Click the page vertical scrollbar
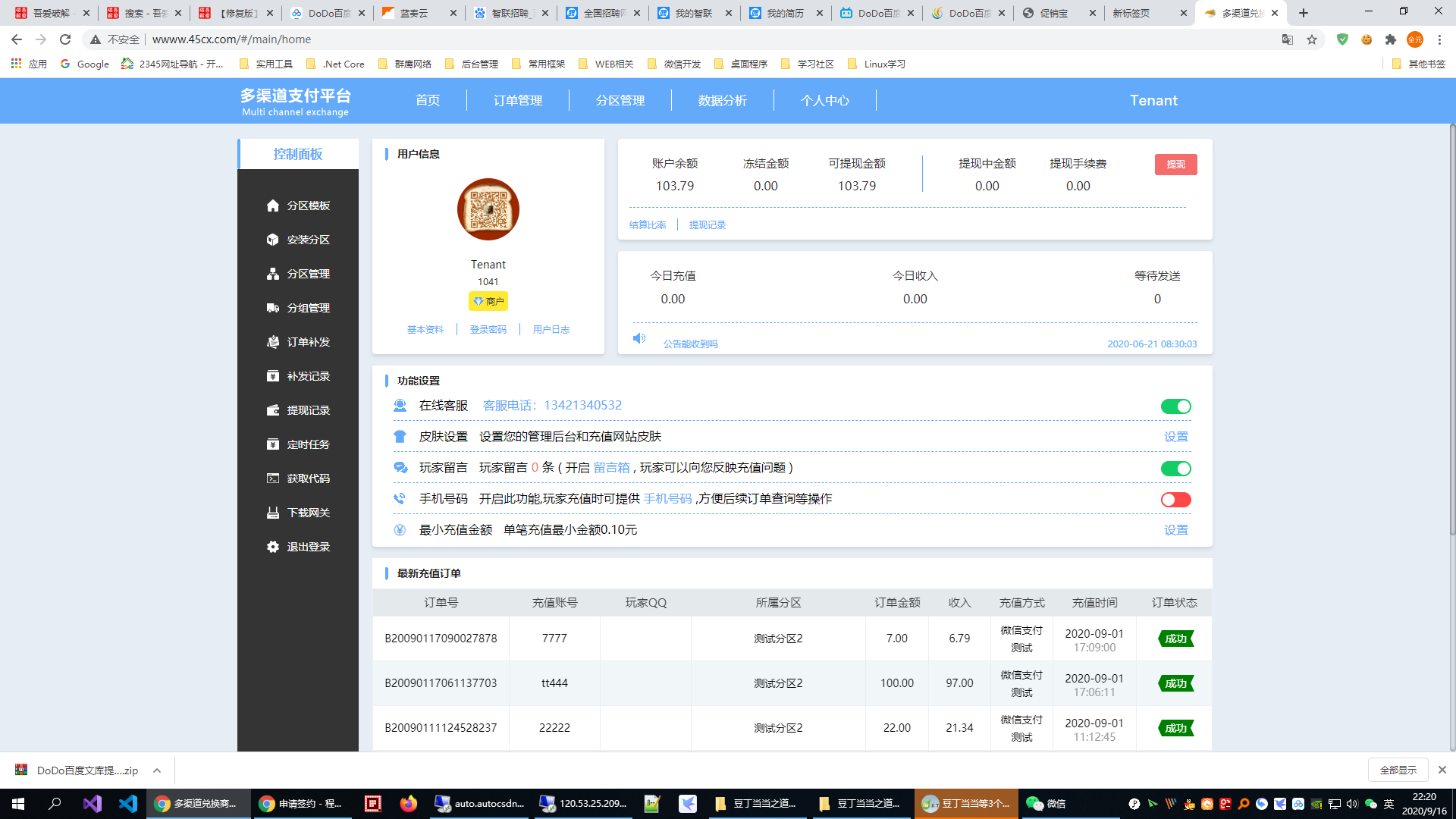The image size is (1456, 819). click(1452, 331)
